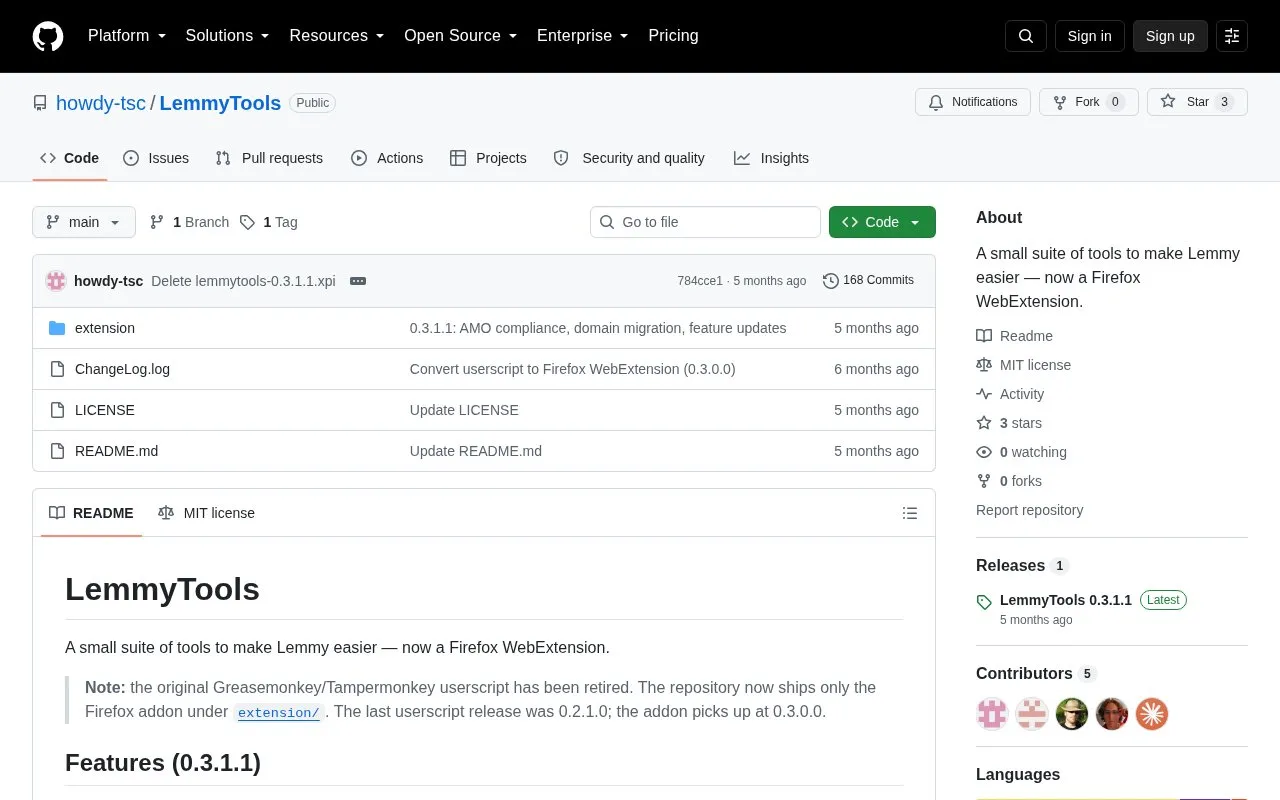1280x800 pixels.
Task: Open the ChangeLog.log file
Action: (x=122, y=369)
